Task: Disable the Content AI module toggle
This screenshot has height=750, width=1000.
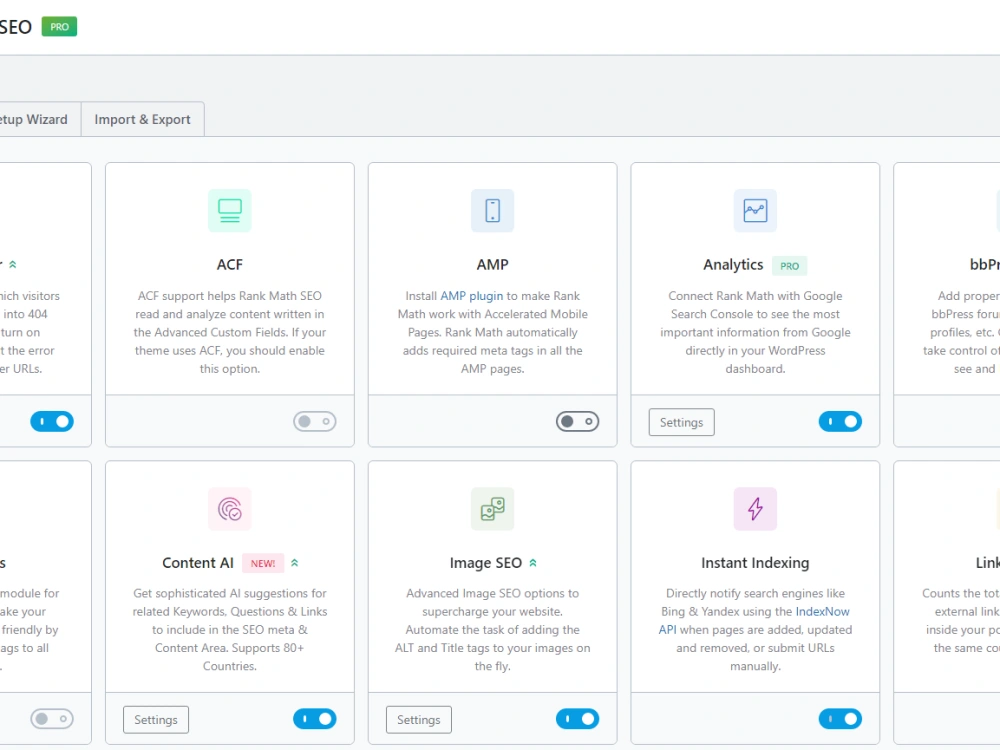Action: point(314,719)
